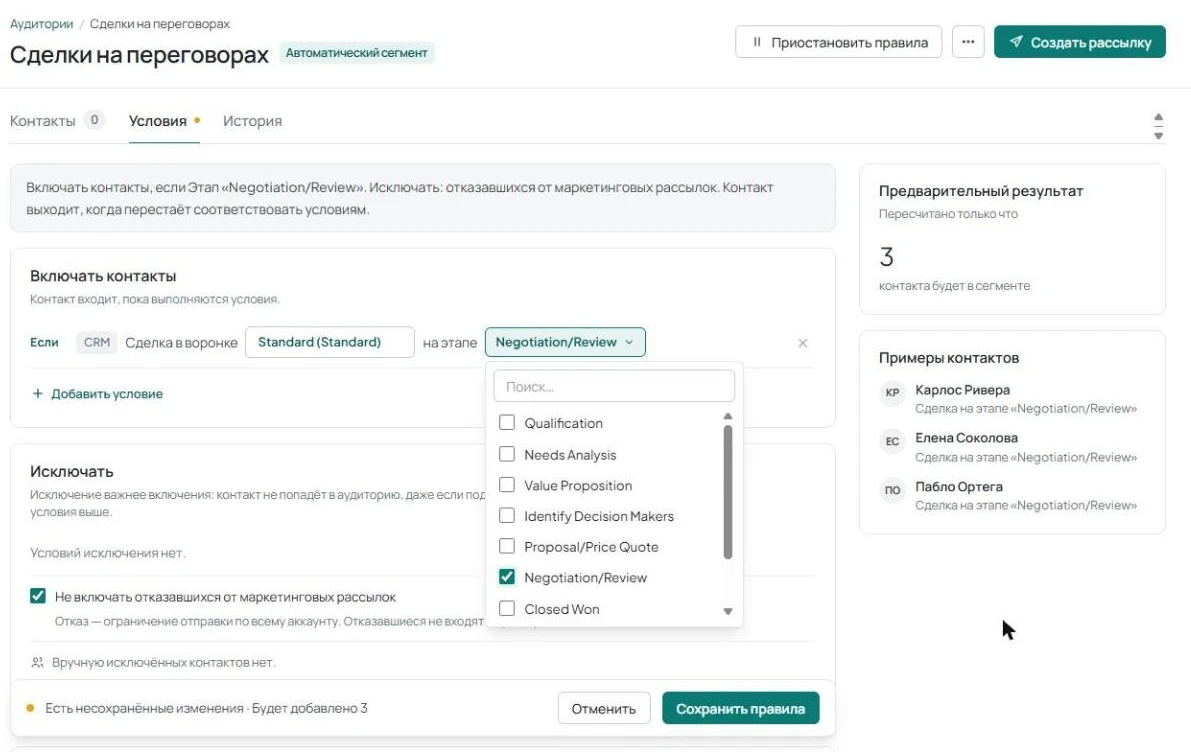The height and width of the screenshot is (752, 1191).
Task: Open the История tab
Action: (252, 121)
